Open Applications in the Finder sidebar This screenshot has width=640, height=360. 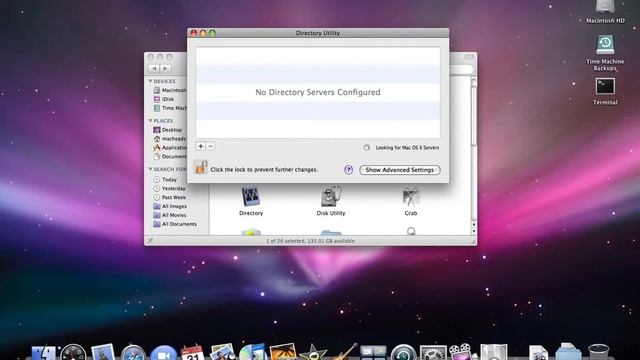(x=170, y=148)
